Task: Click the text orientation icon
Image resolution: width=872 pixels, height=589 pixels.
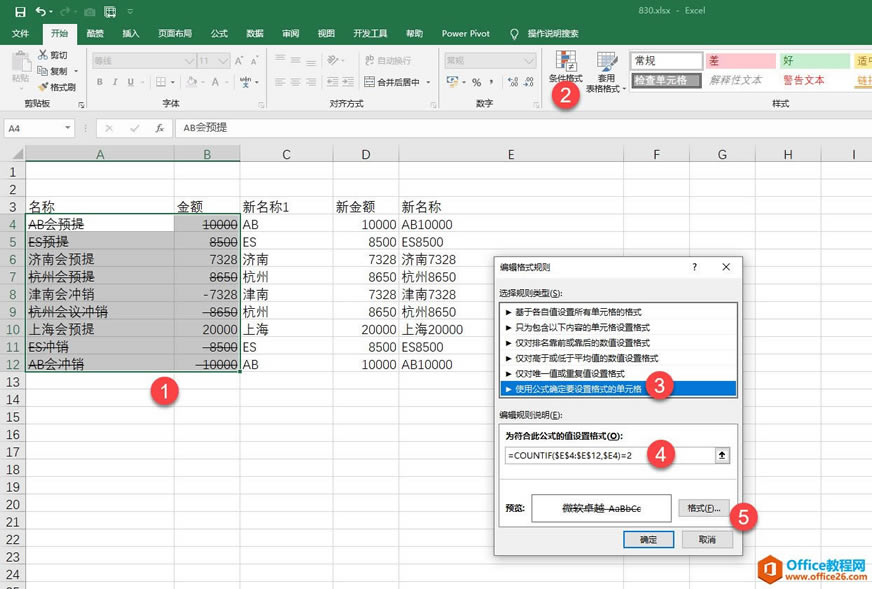Action: [333, 60]
